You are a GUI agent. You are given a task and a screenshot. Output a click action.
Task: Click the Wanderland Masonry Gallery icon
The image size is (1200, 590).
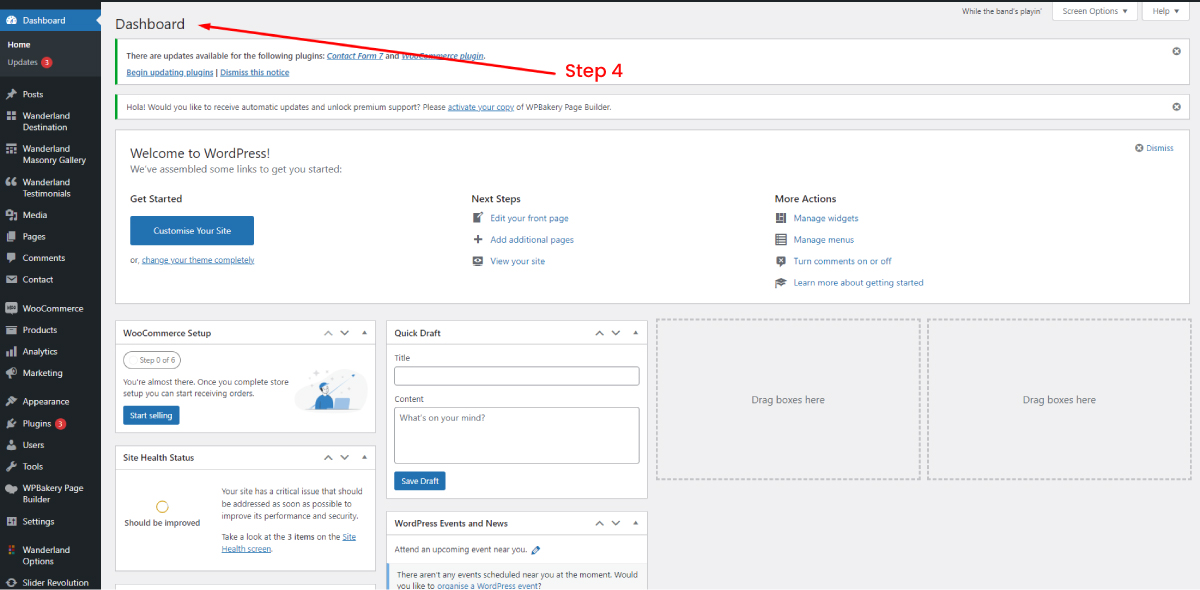(12, 149)
